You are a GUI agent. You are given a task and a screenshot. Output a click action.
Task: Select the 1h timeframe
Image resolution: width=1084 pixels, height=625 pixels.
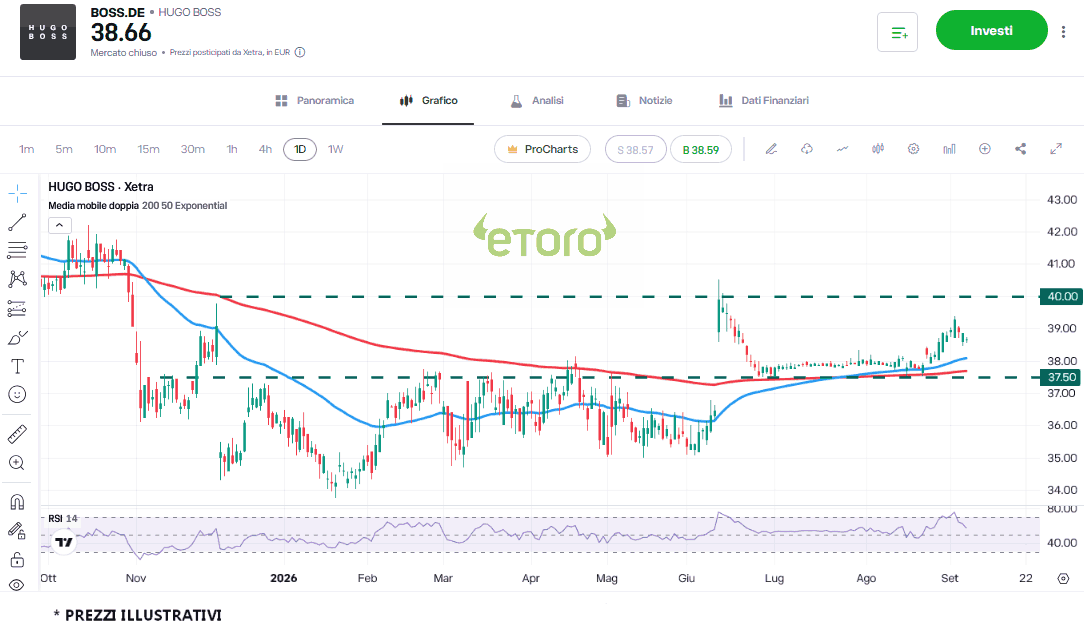[x=232, y=149]
